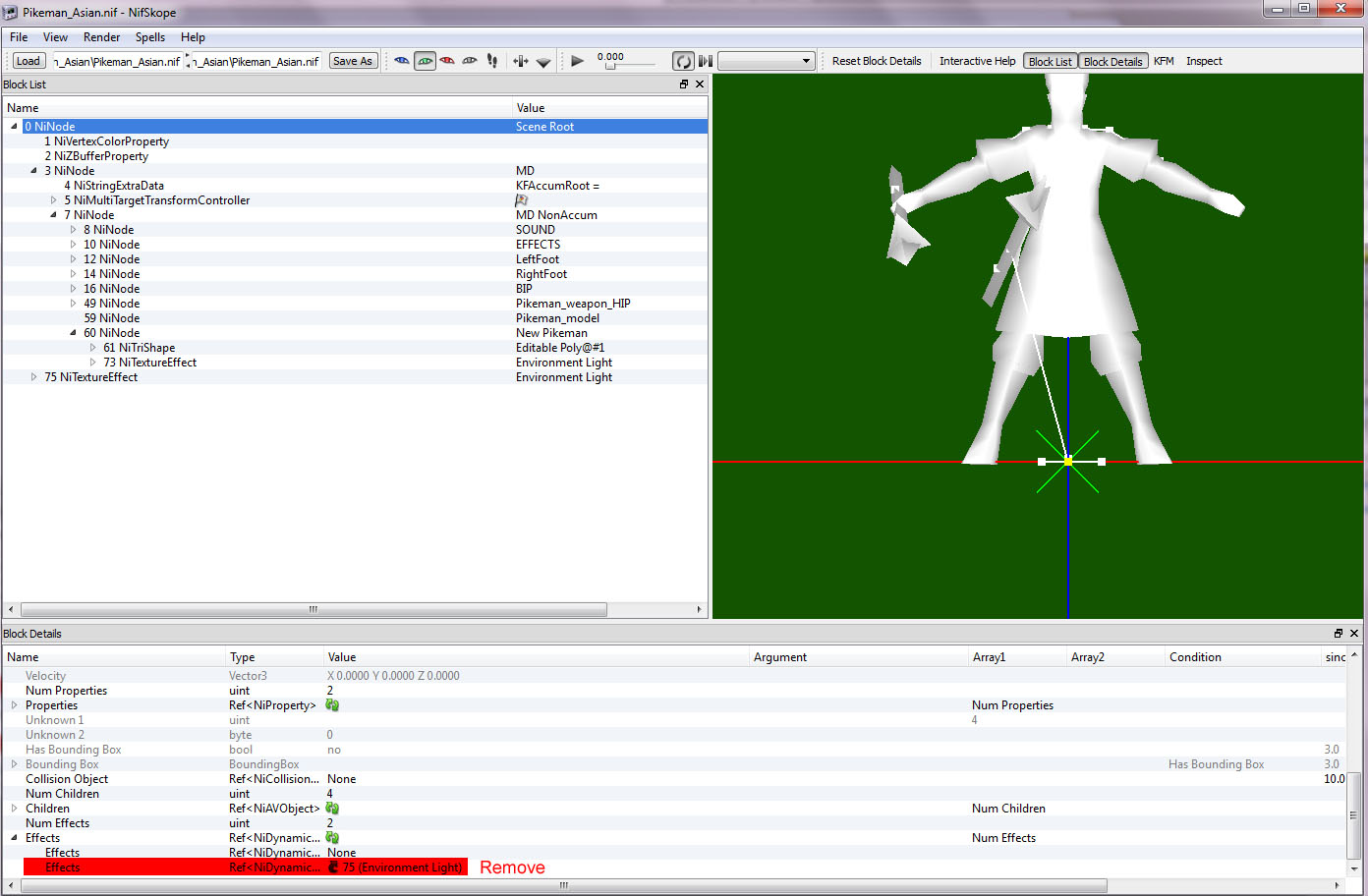Open the Spells menu
The image size is (1368, 896).
150,37
